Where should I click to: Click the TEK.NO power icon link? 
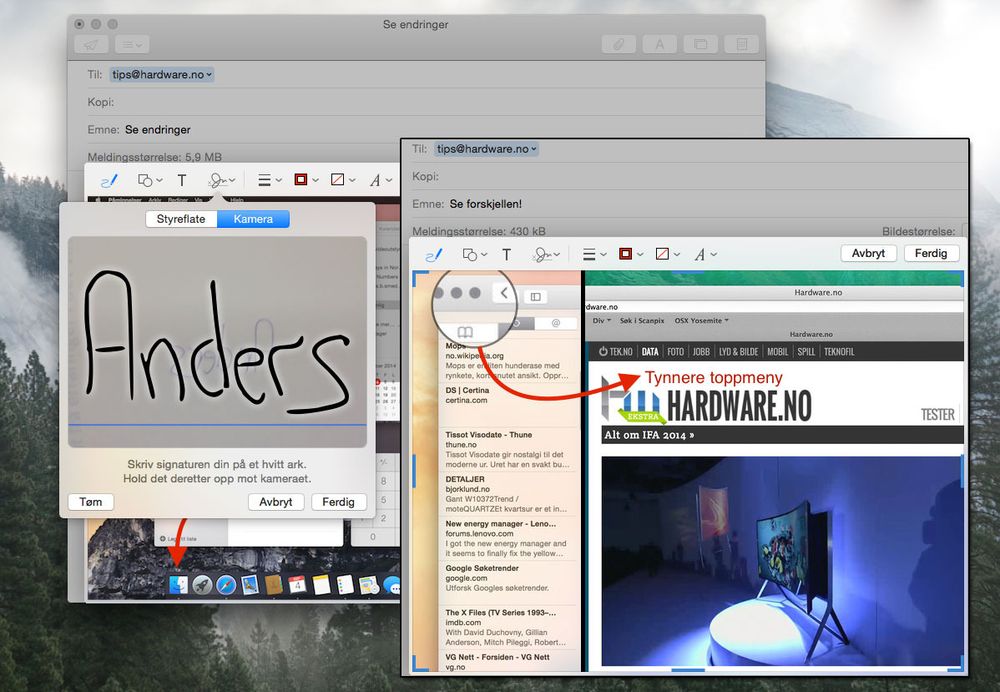coord(615,351)
